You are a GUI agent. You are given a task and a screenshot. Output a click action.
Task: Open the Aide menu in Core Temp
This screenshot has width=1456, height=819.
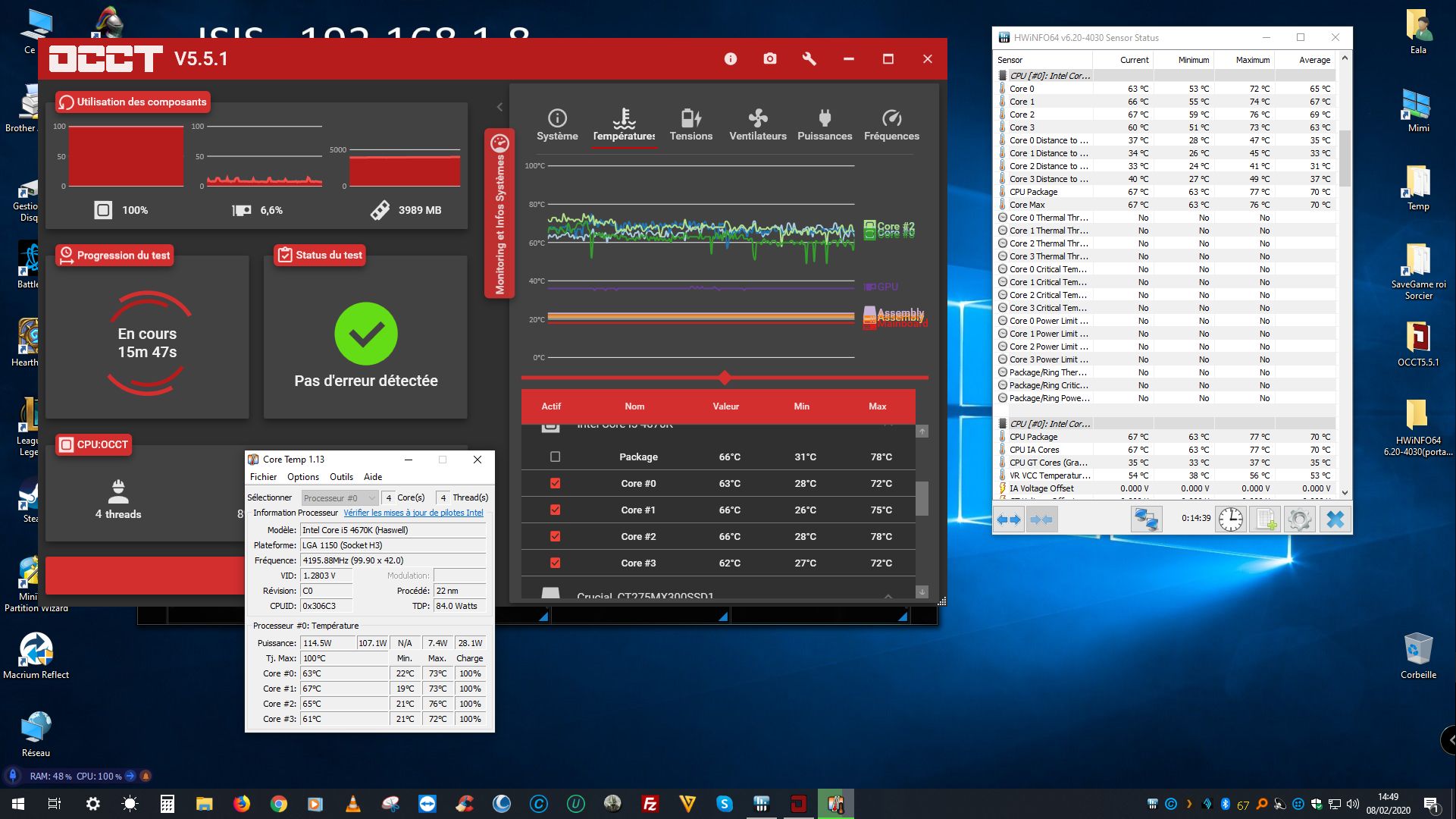click(373, 477)
